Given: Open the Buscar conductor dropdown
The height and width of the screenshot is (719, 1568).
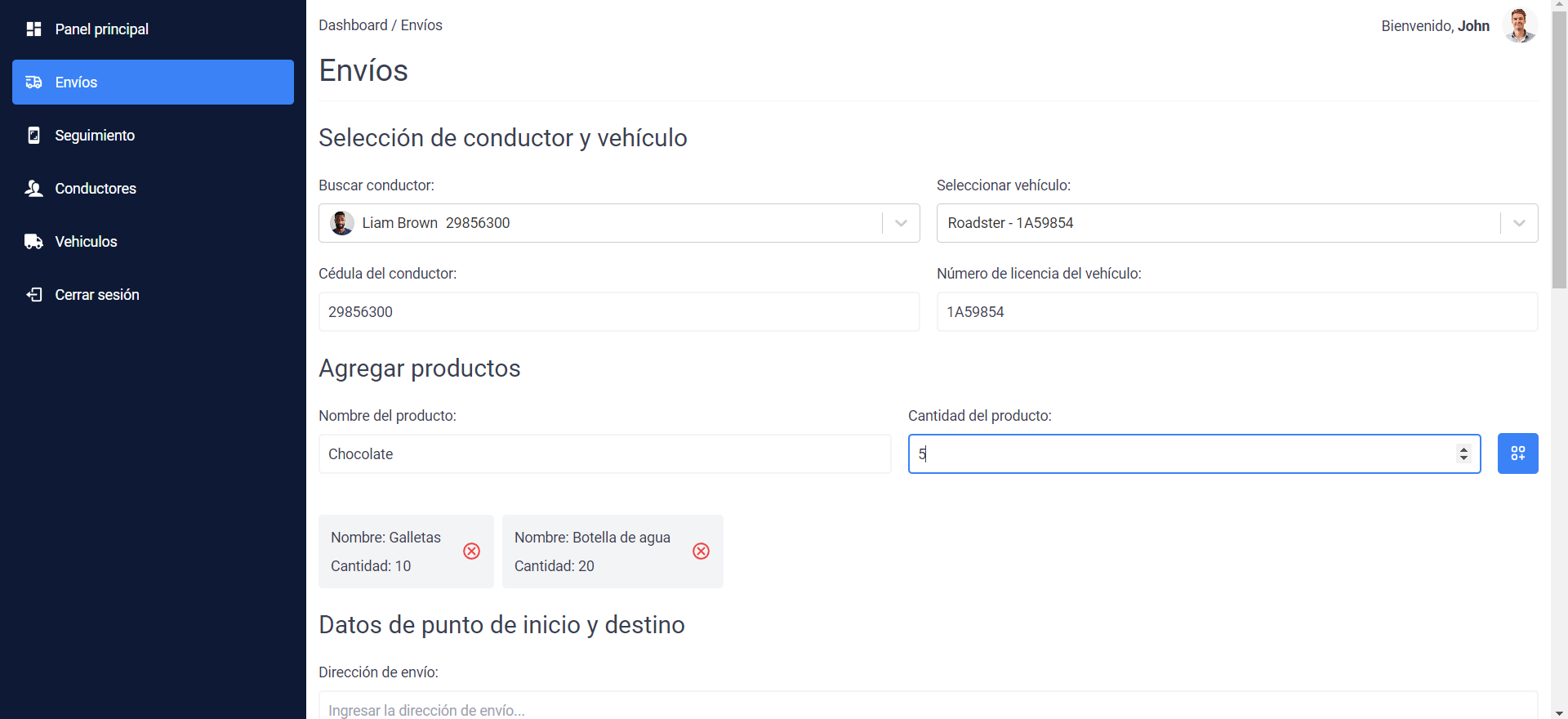Looking at the screenshot, I should [901, 222].
